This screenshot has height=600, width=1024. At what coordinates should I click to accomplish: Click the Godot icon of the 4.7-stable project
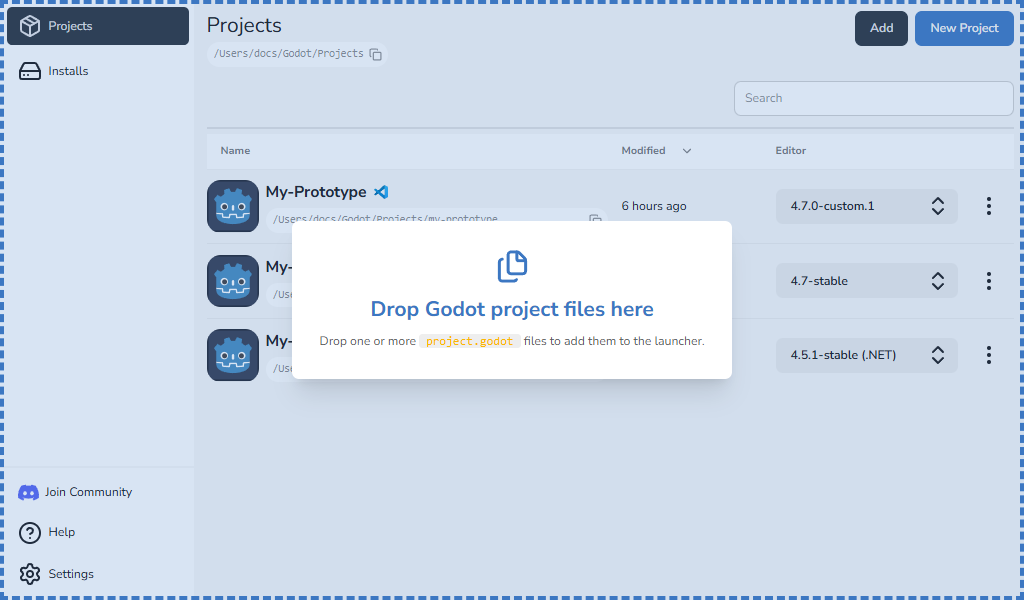[x=233, y=281]
